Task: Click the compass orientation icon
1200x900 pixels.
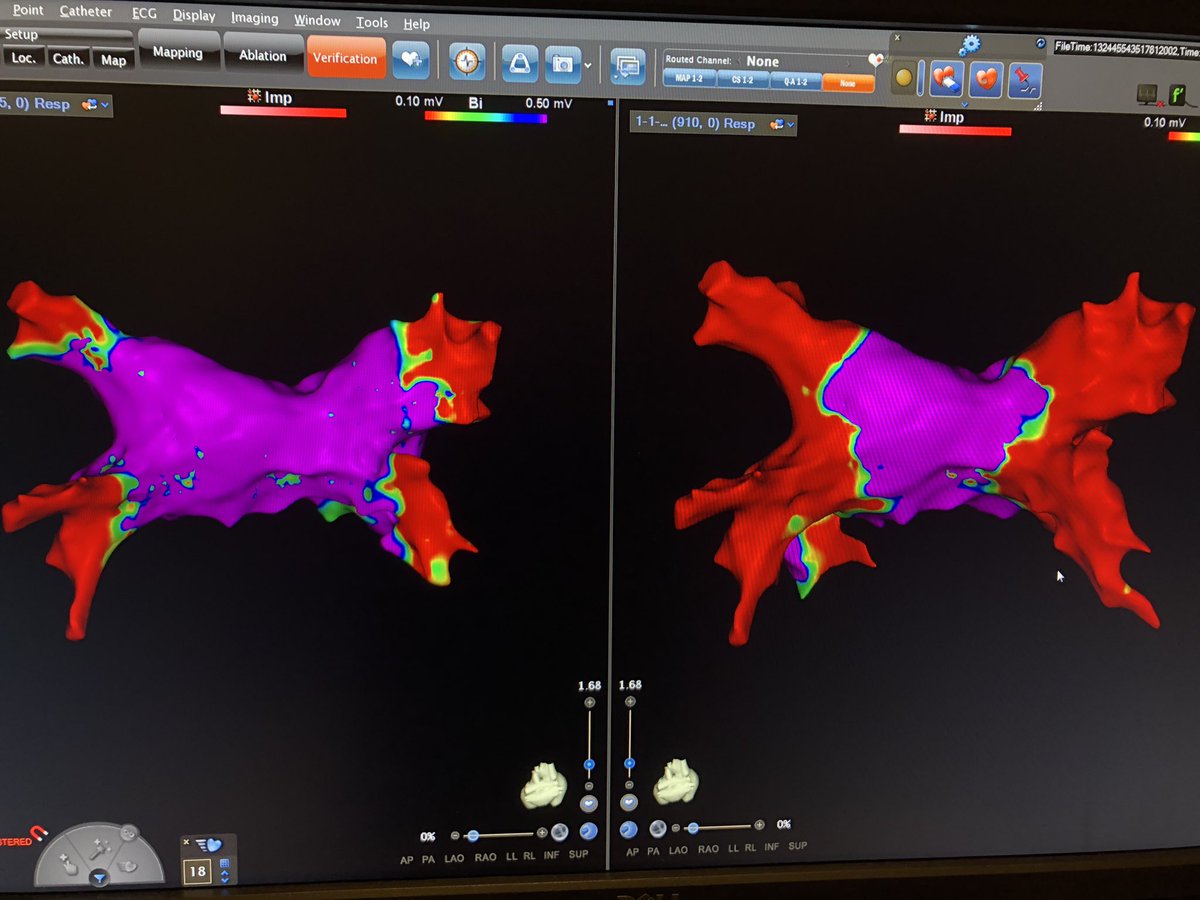Action: tap(467, 61)
